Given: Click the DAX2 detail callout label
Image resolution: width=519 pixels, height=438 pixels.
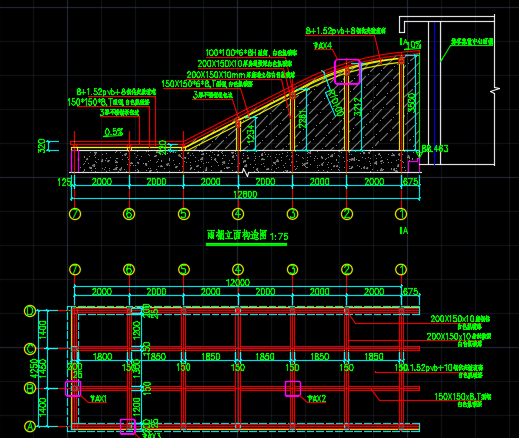Looking at the screenshot, I should pos(317,399).
